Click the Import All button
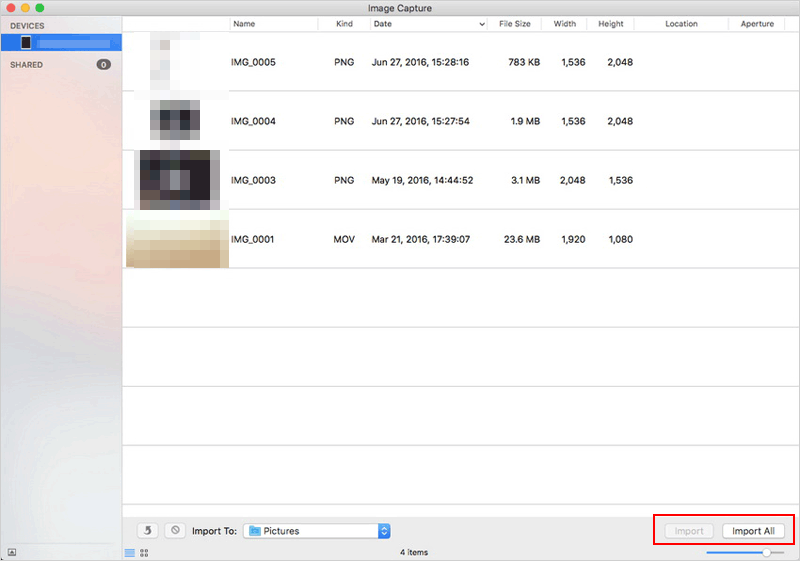The height and width of the screenshot is (561, 800). (x=753, y=531)
